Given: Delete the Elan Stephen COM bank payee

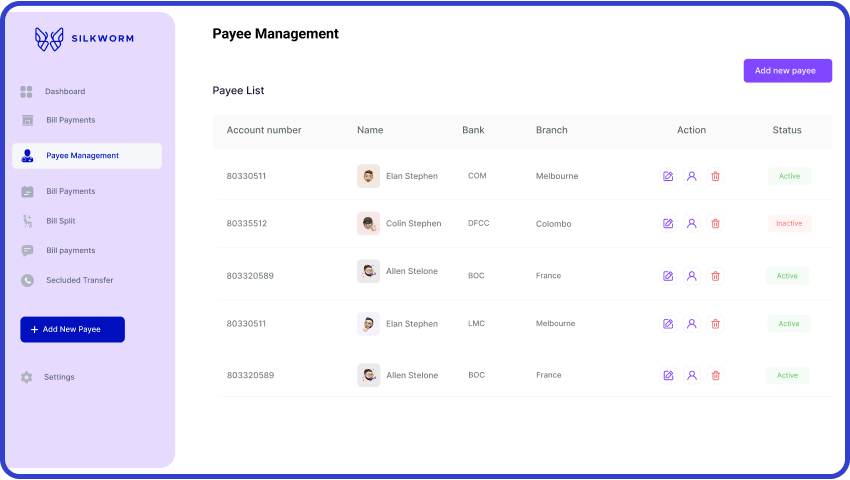Looking at the screenshot, I should click(715, 176).
